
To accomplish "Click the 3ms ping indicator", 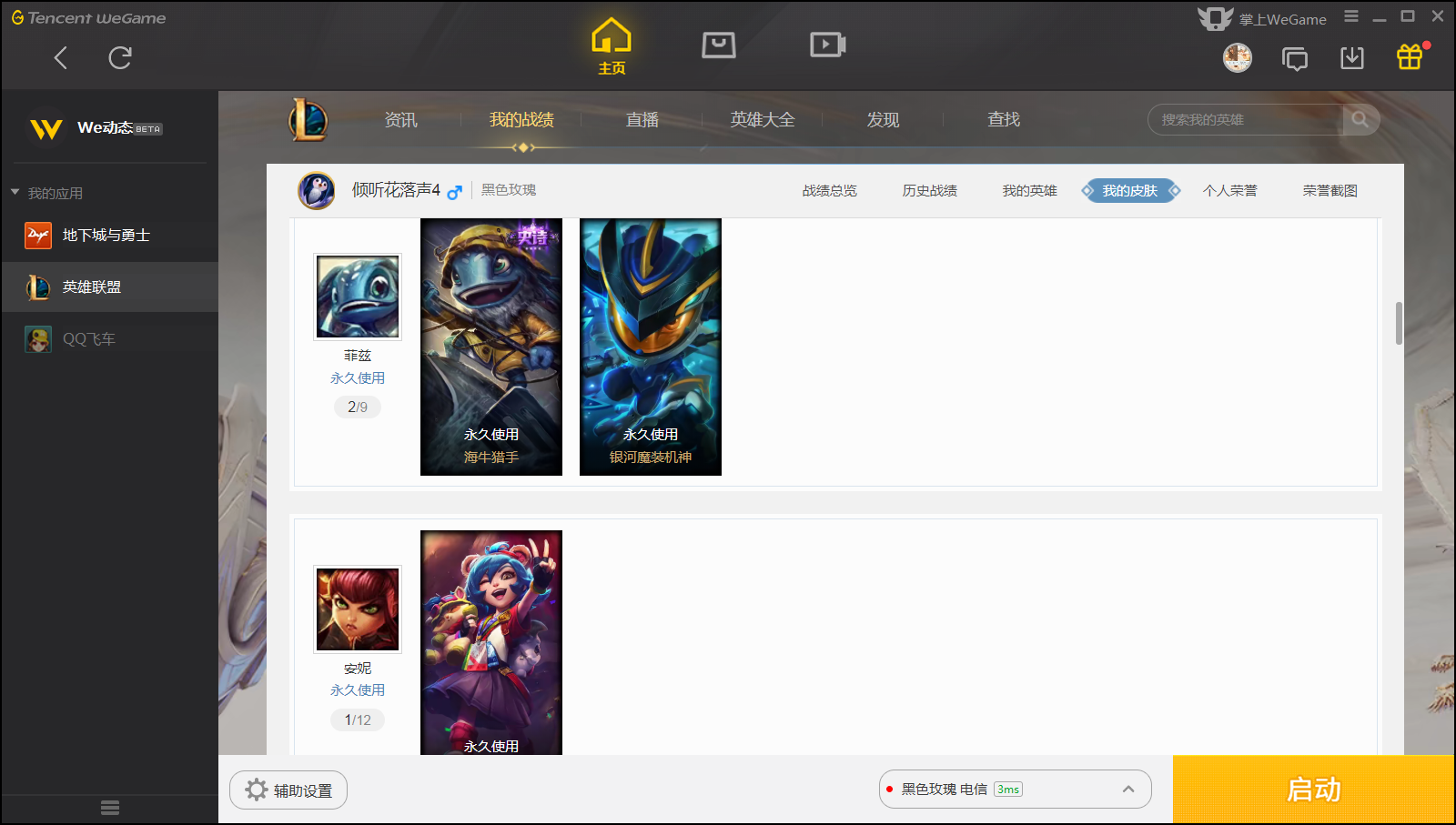I will [x=1007, y=790].
